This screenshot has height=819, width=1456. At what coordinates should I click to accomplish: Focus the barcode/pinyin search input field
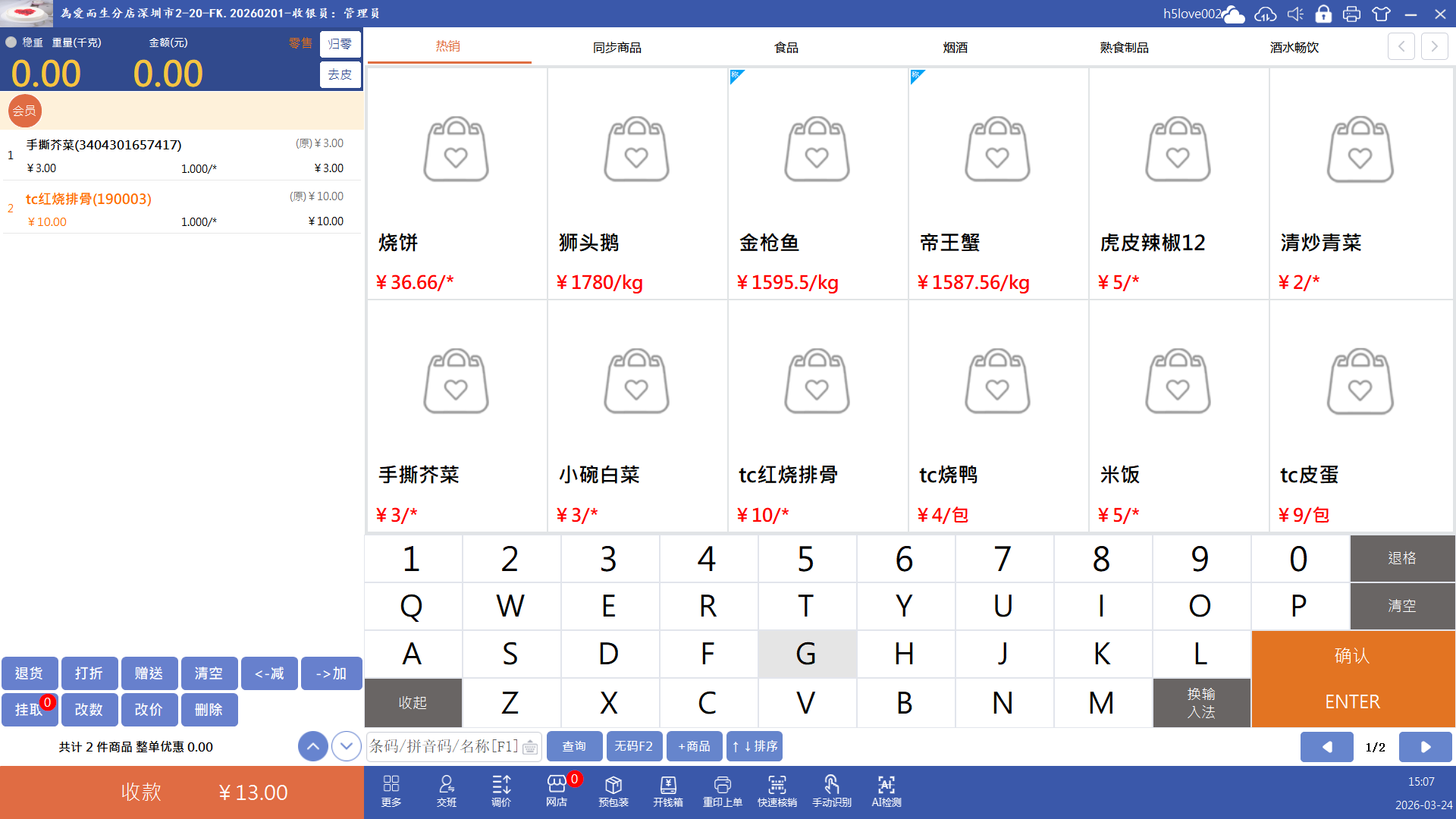(444, 746)
